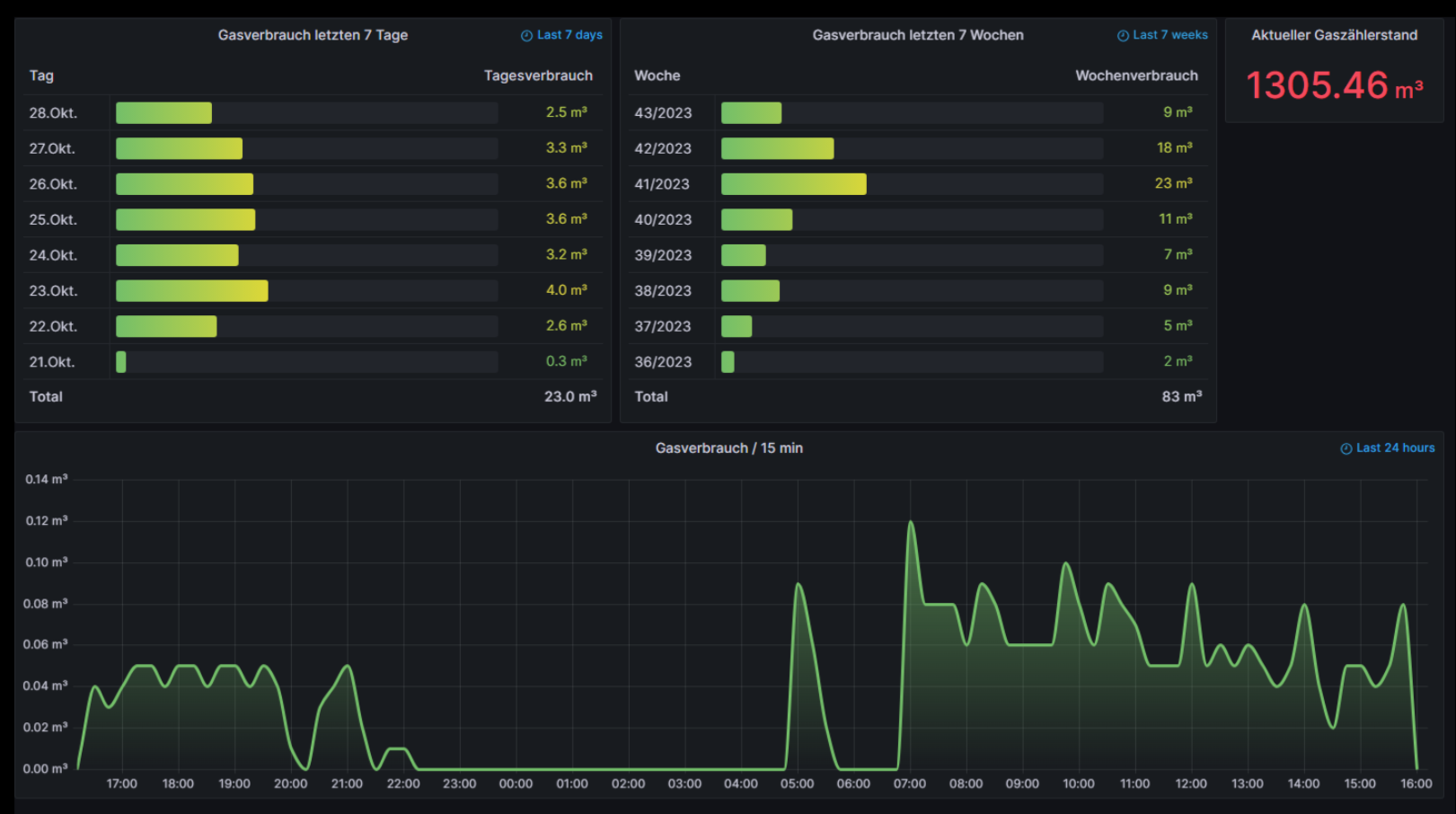Open the Gasverbrauch letzten 7 Tage panel title menu
This screenshot has width=1456, height=814.
coord(313,35)
